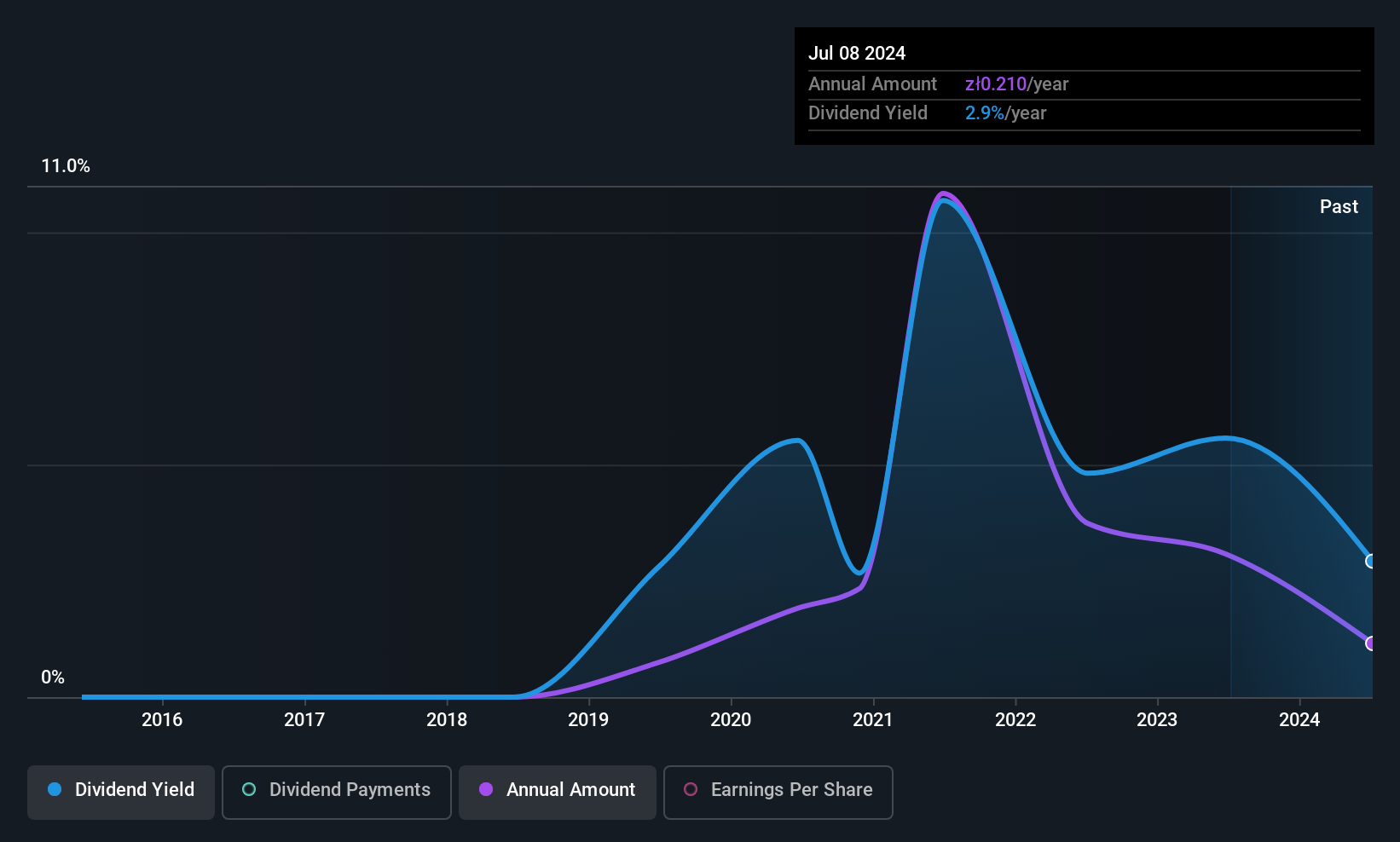The height and width of the screenshot is (842, 1400).
Task: Toggle the Annual Amount series
Action: click(x=558, y=793)
